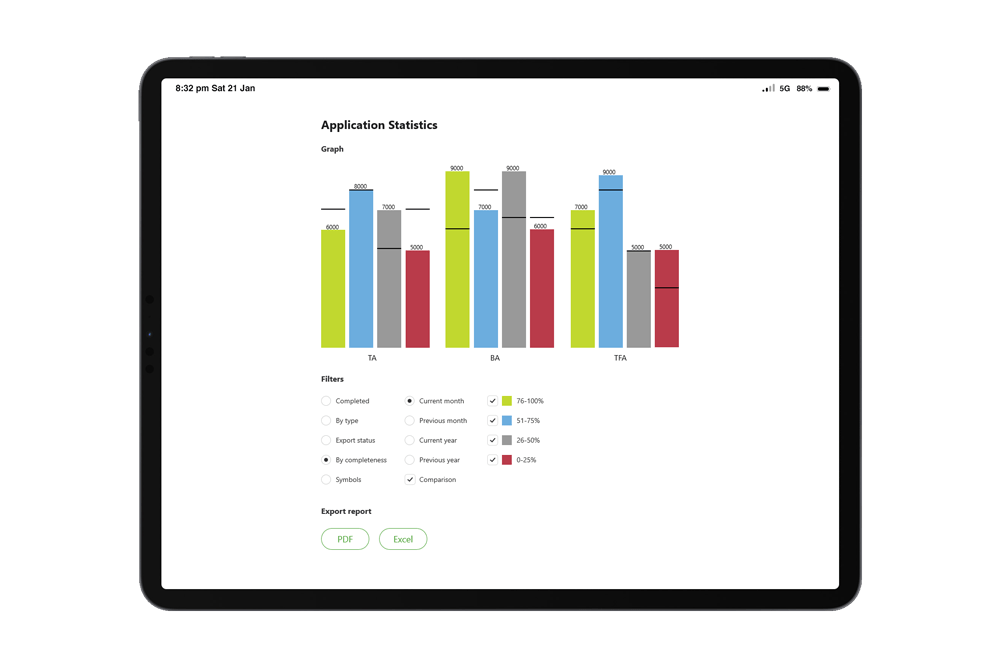The height and width of the screenshot is (667, 1000).
Task: Uncheck the 0-25% category checkbox
Action: 492,460
